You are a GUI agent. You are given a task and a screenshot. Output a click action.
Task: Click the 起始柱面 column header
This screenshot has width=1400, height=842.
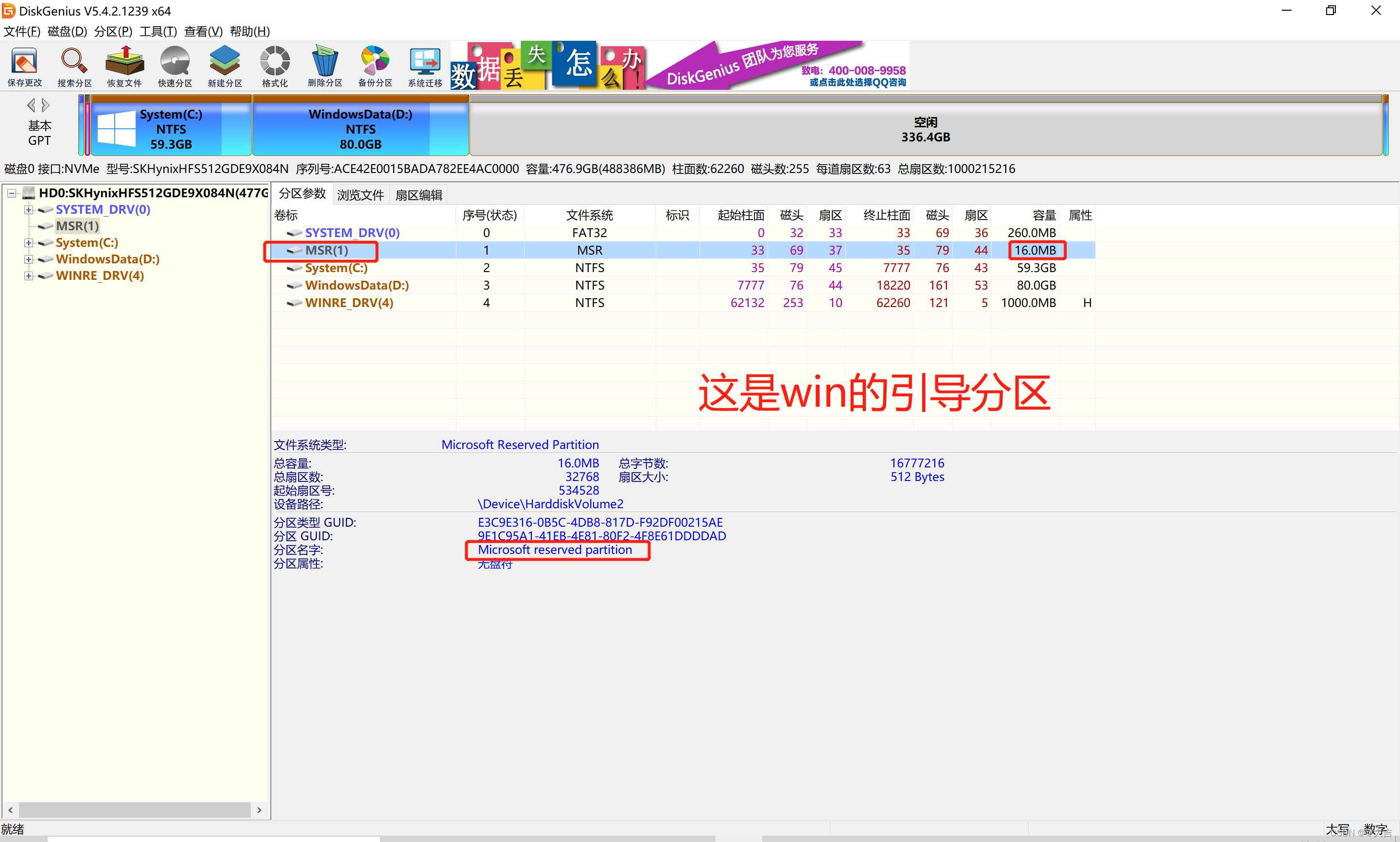(734, 216)
